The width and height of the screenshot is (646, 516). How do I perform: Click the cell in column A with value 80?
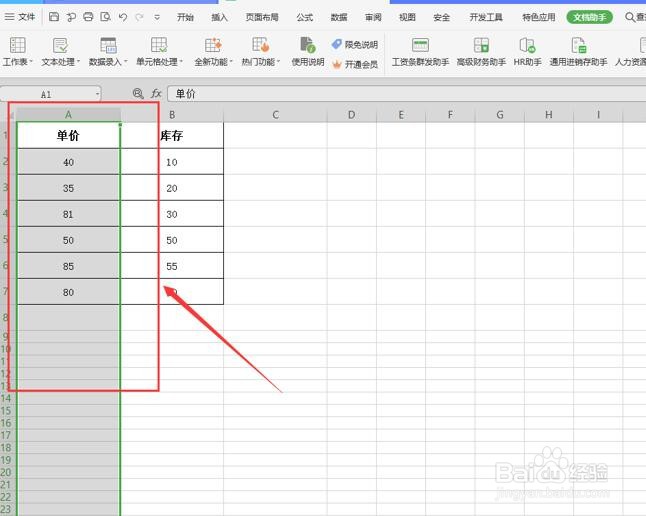click(x=68, y=292)
